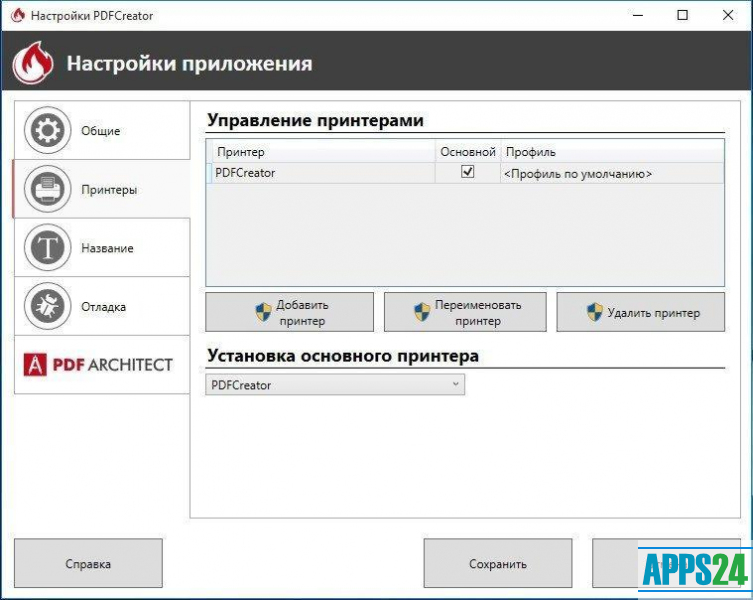Click the Сохранить button

(x=498, y=563)
